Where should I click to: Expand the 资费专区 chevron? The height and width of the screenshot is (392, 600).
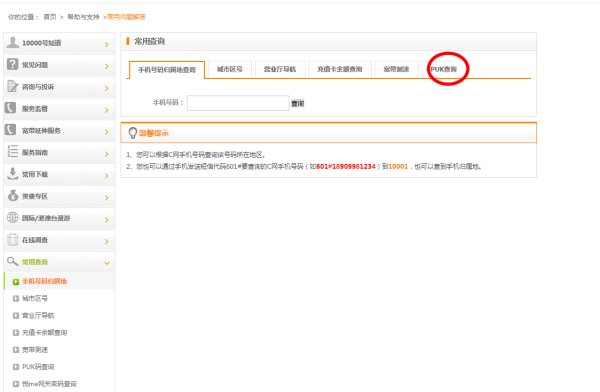click(x=107, y=198)
